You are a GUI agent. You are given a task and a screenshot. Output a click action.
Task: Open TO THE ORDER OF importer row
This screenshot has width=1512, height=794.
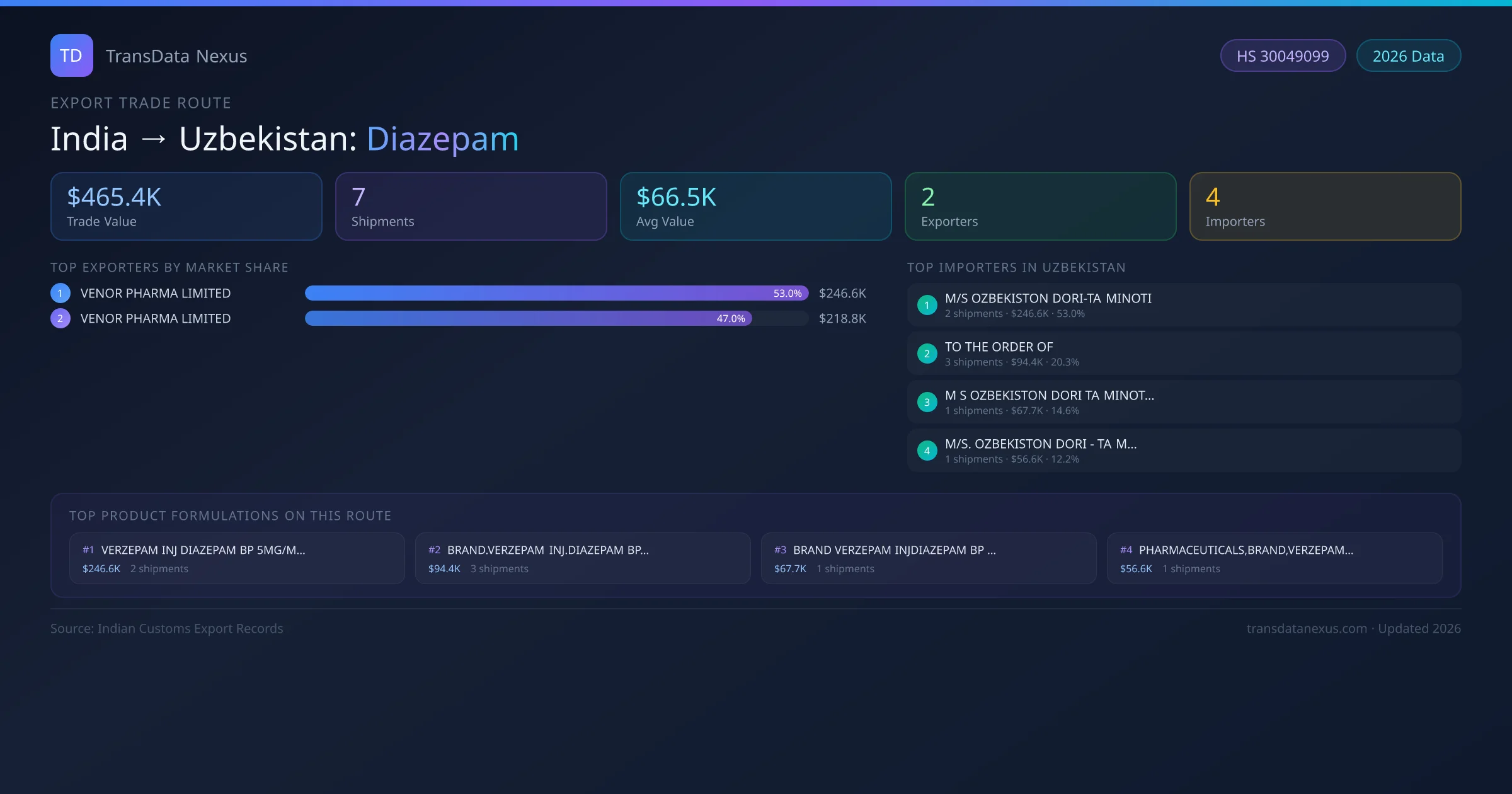1183,354
